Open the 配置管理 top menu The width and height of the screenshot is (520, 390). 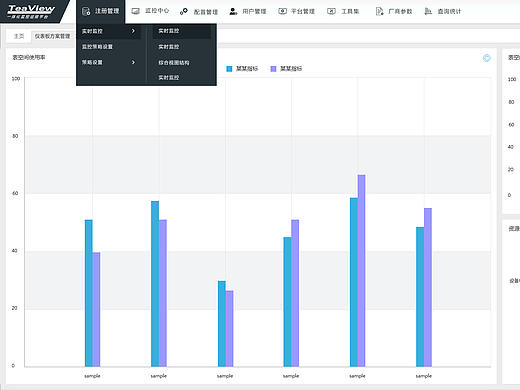tap(199, 12)
